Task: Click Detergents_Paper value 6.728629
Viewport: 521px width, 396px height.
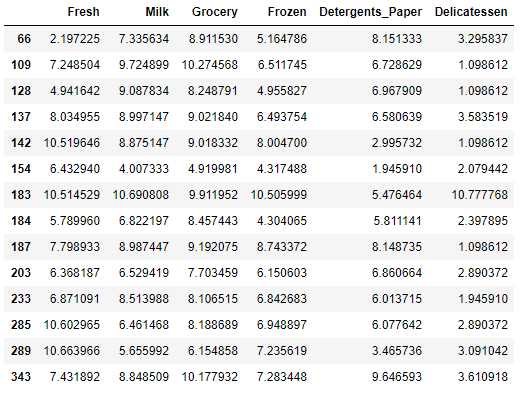Action: pos(397,65)
